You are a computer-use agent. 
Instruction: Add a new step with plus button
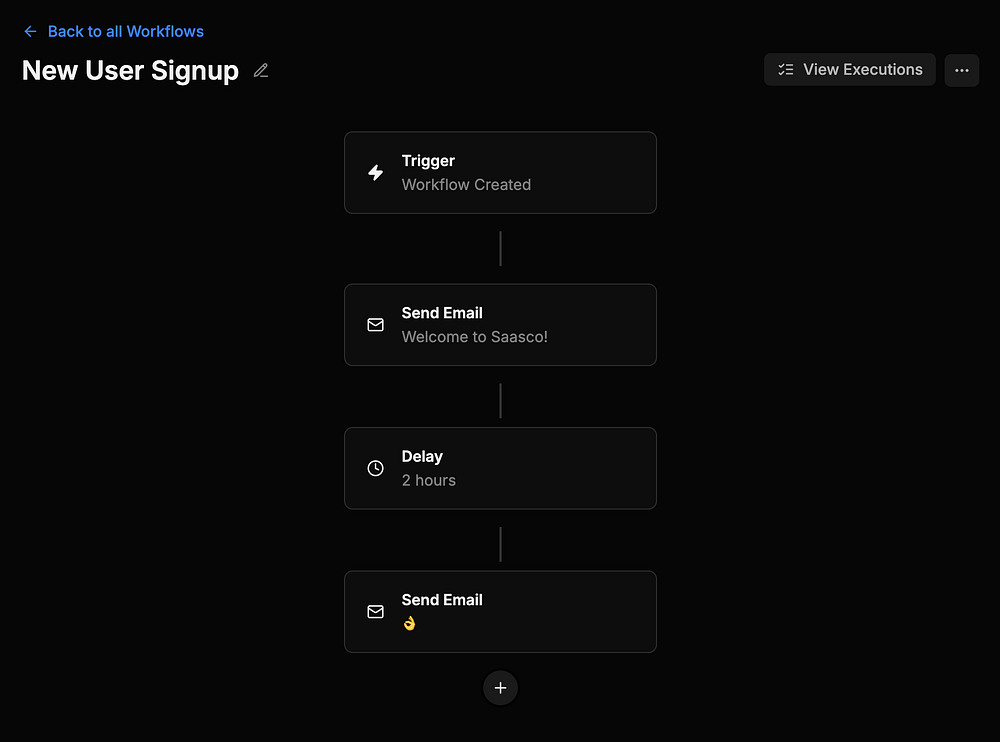click(501, 688)
